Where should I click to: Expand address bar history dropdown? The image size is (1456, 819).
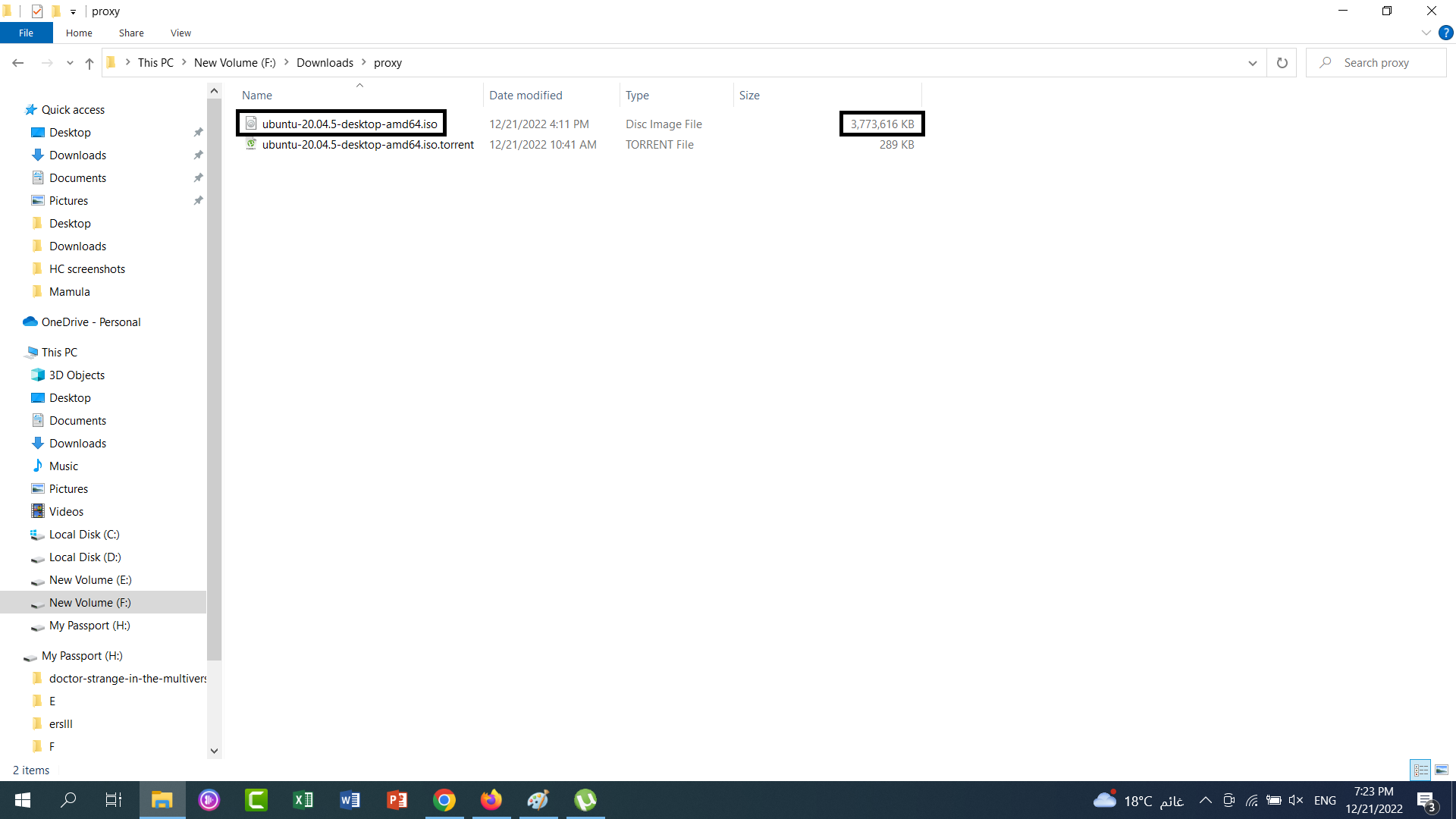click(x=1253, y=63)
